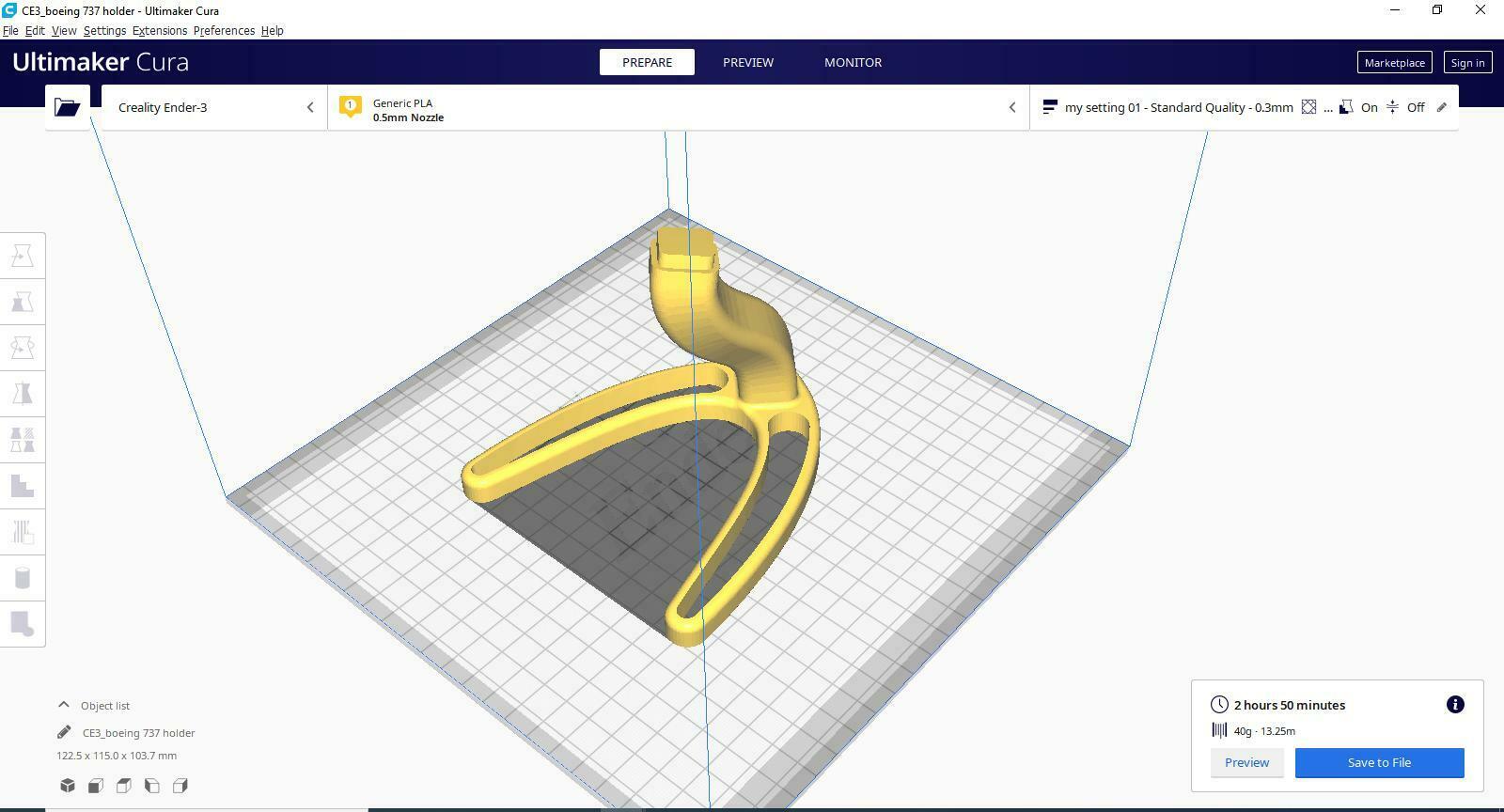Select the Rotate tool in left toolbar
1504x812 pixels.
pyautogui.click(x=23, y=348)
